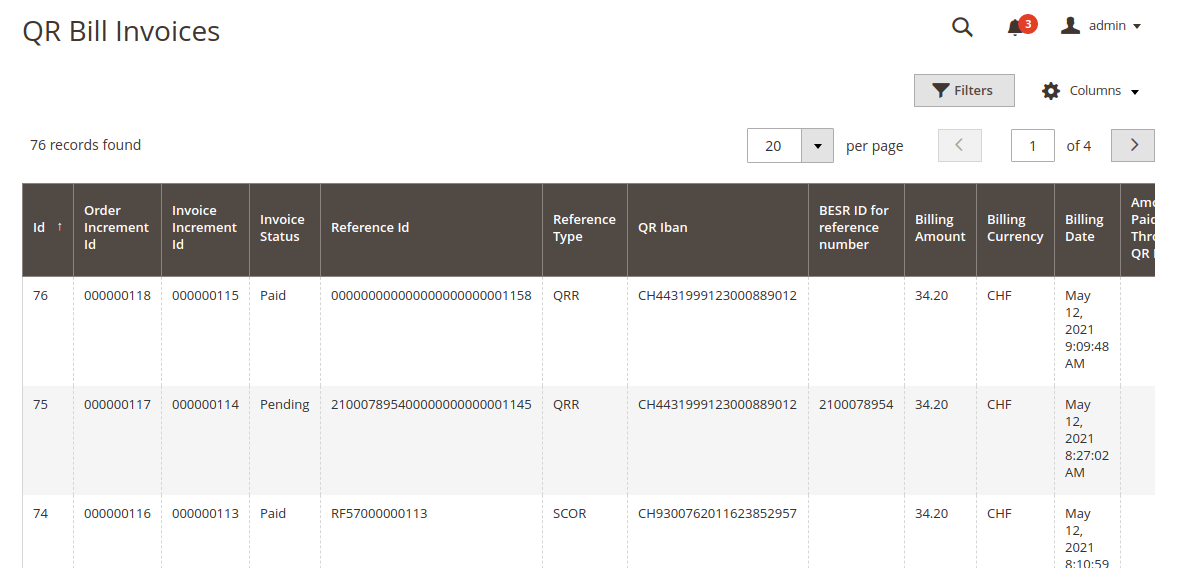Click the search magnifier icon
Screen dimensions: 1181x568
(962, 27)
